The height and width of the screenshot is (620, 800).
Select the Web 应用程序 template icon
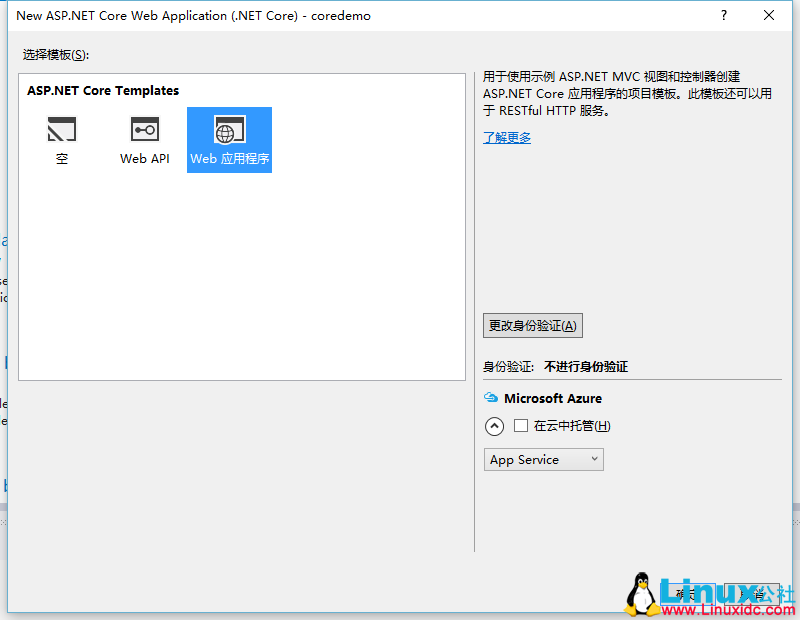[x=229, y=140]
